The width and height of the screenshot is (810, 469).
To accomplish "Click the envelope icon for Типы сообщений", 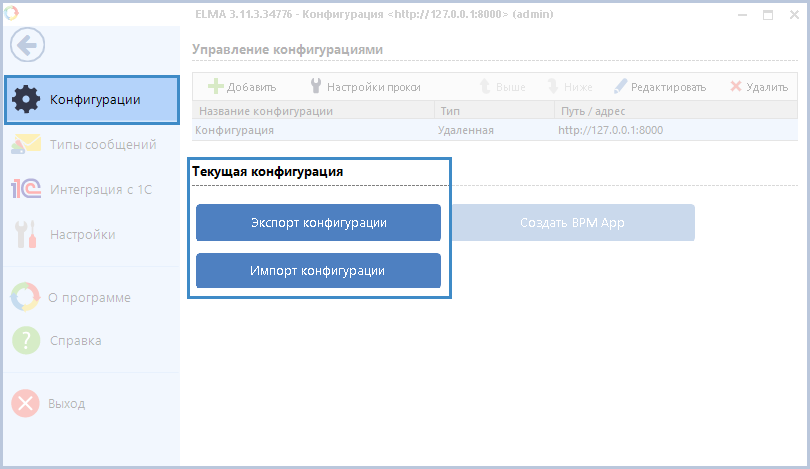I will 26,144.
